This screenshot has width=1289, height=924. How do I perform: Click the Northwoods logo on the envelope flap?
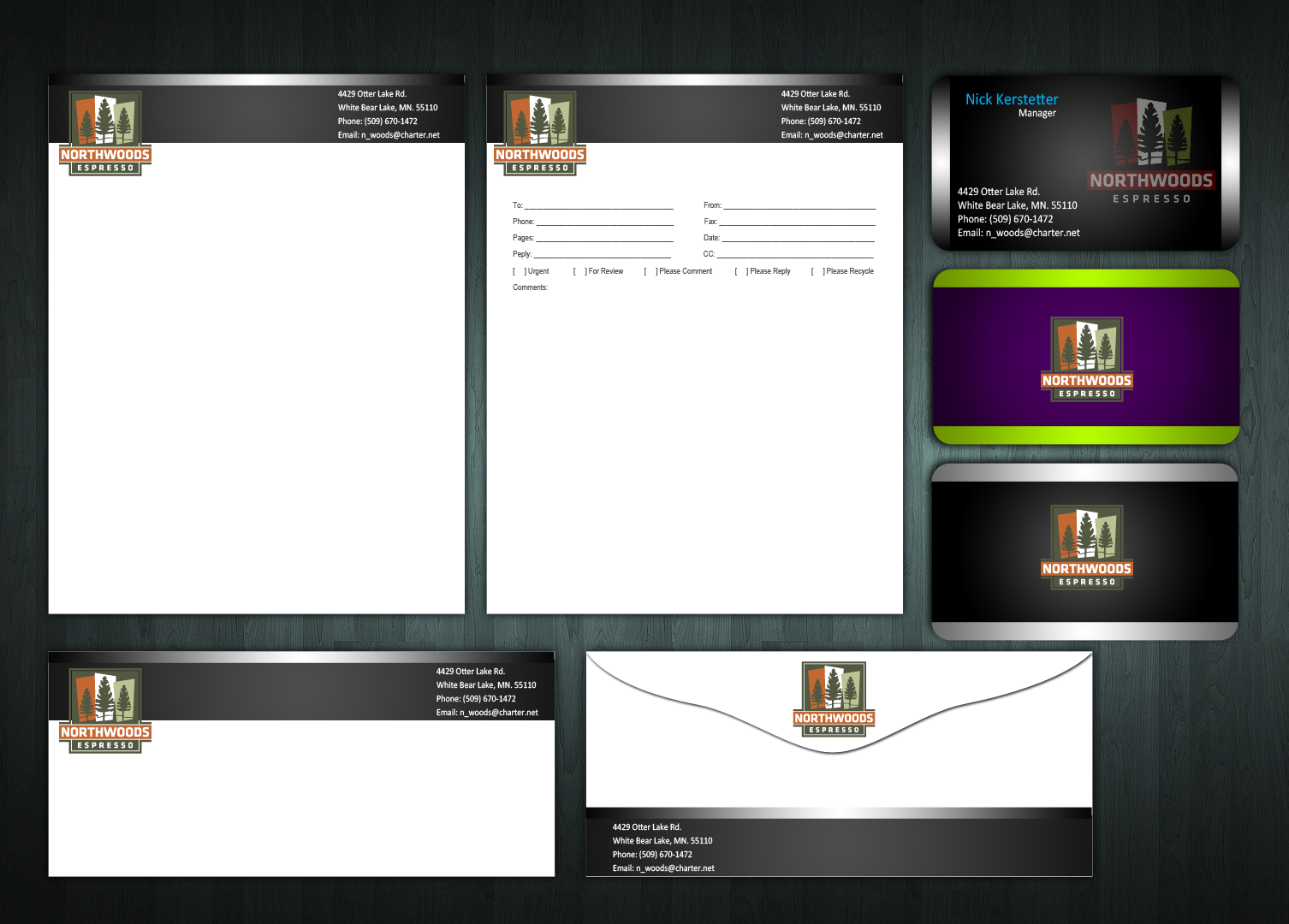(x=834, y=699)
